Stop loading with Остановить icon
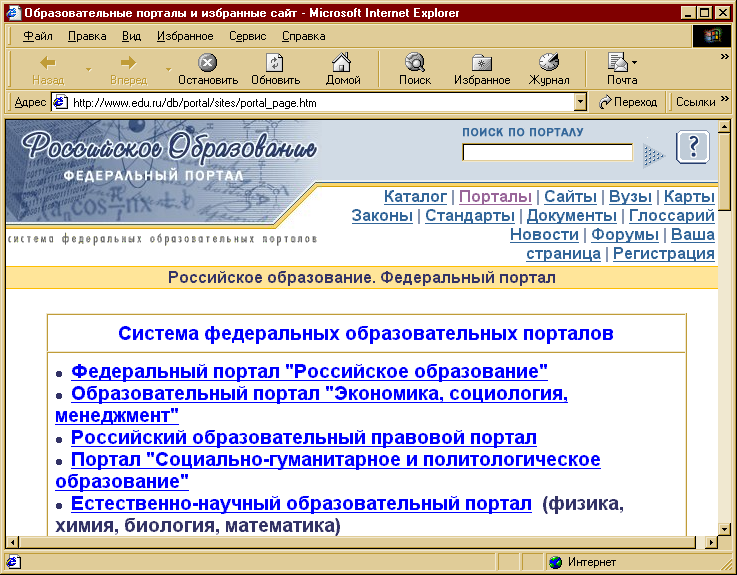This screenshot has width=737, height=575. coord(207,62)
